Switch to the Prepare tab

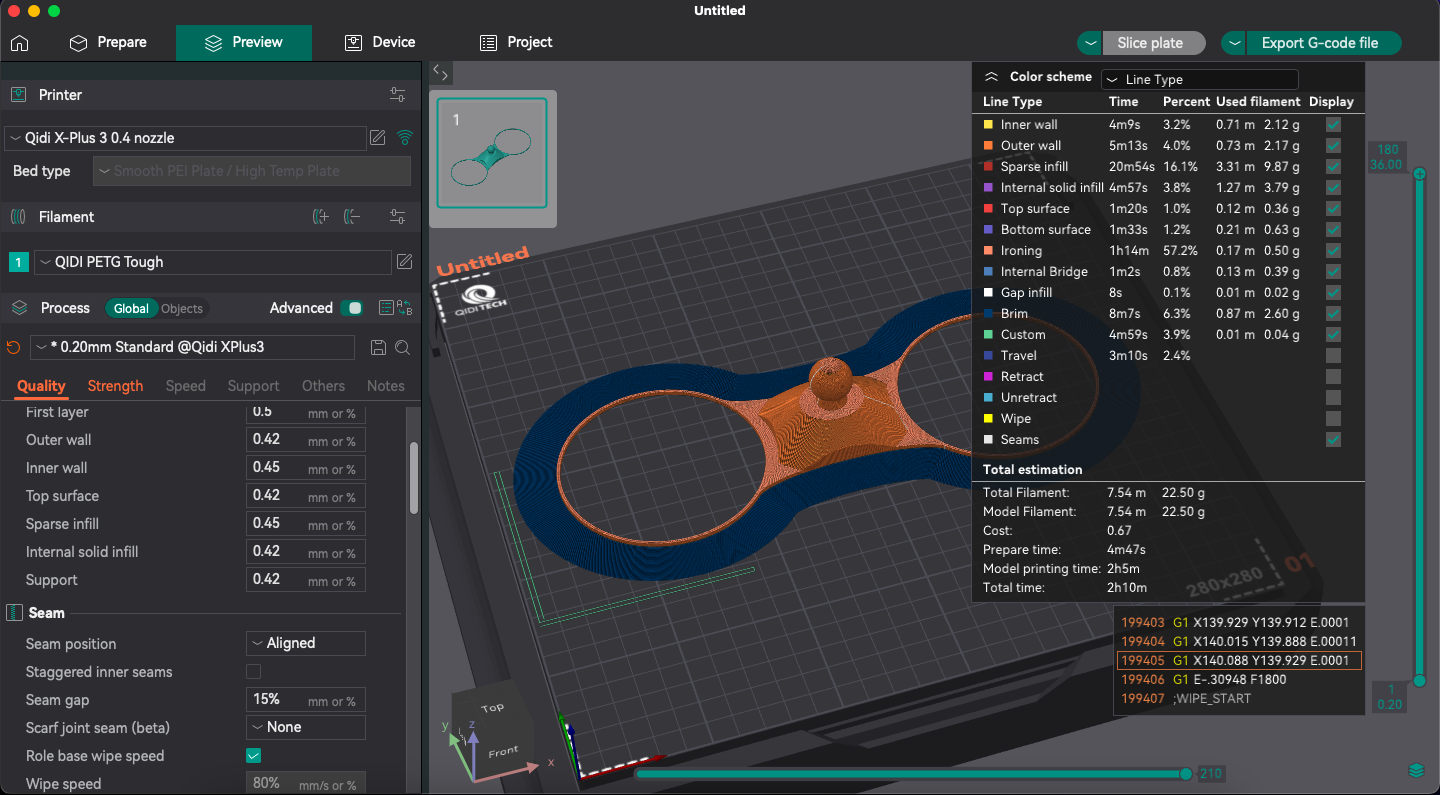pos(108,43)
